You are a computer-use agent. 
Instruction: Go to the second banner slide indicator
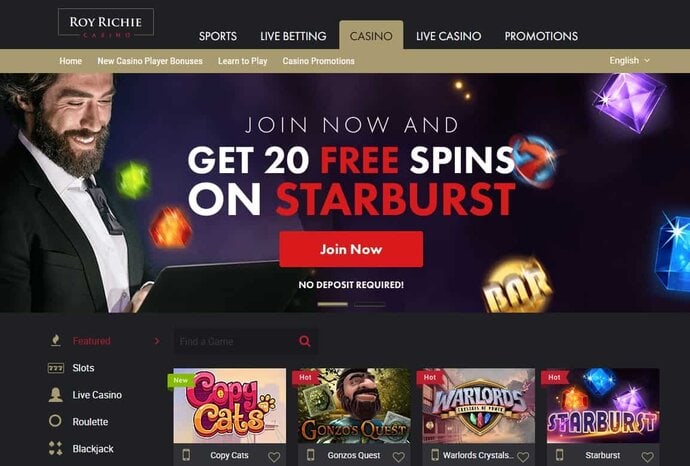(x=370, y=304)
